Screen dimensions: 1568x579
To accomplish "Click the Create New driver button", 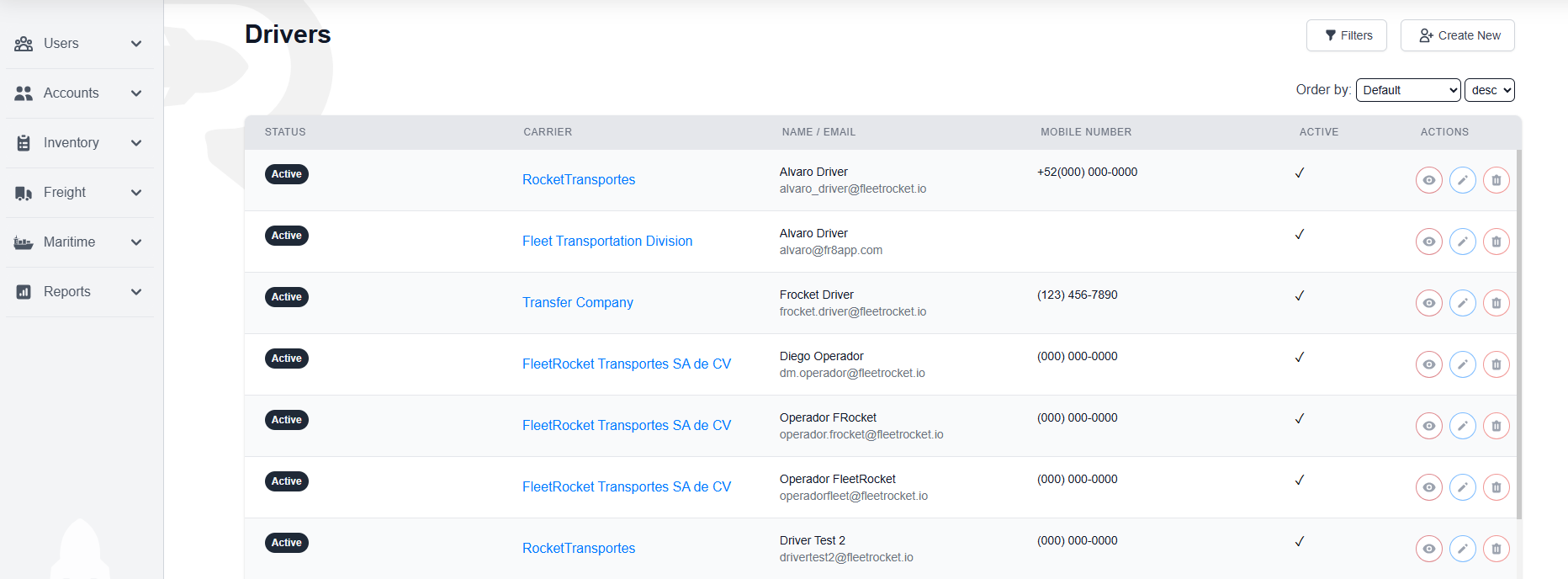I will pyautogui.click(x=1458, y=35).
